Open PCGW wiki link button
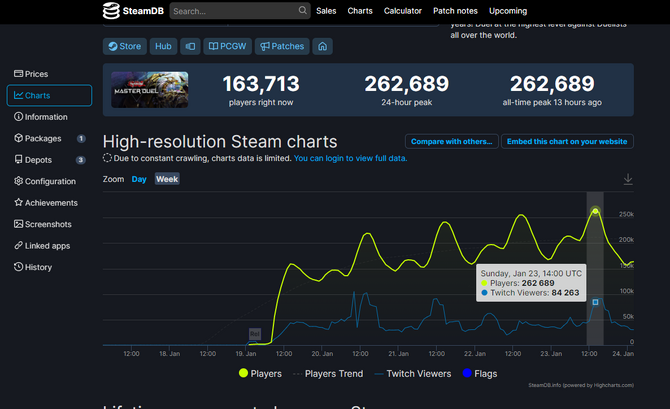 pos(227,46)
